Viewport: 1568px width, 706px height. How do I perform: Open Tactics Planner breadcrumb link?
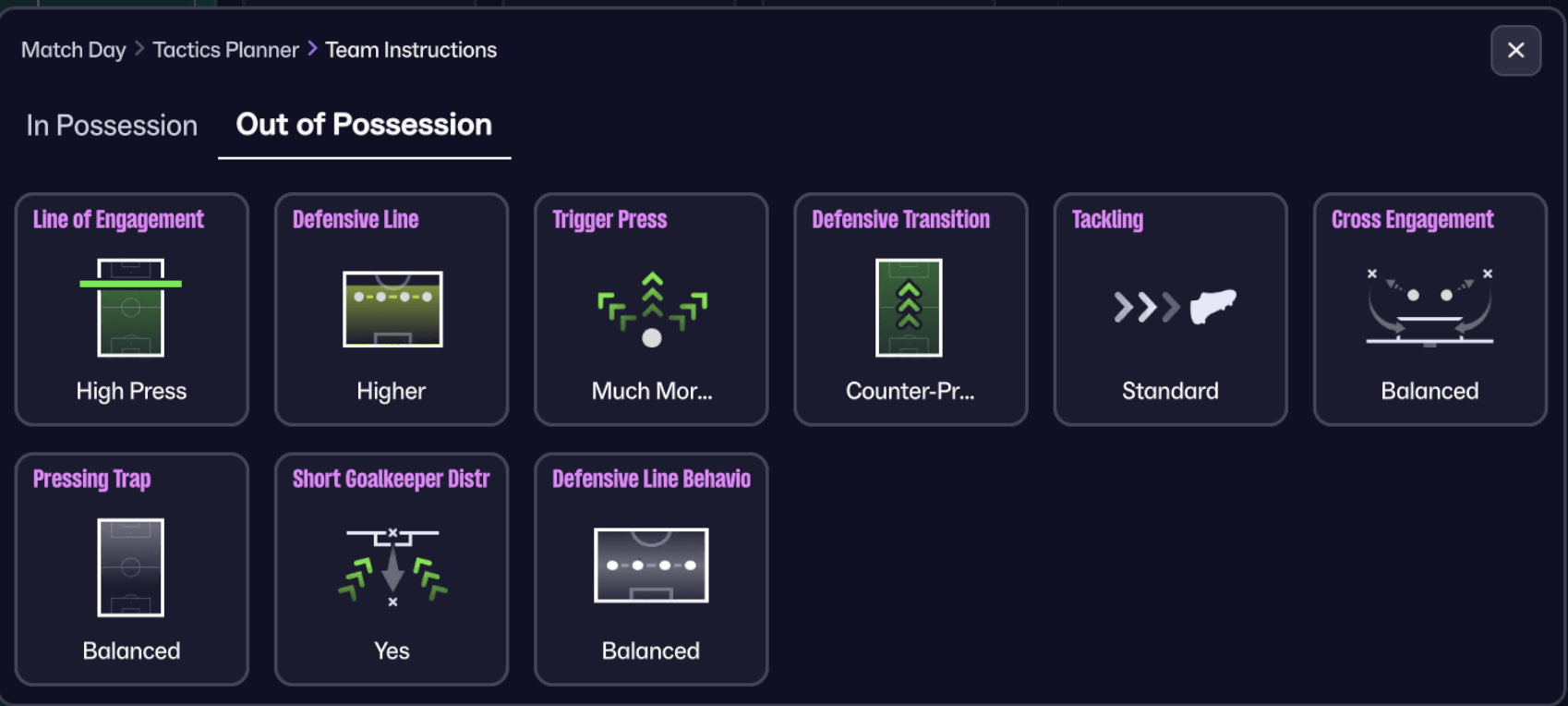[225, 50]
